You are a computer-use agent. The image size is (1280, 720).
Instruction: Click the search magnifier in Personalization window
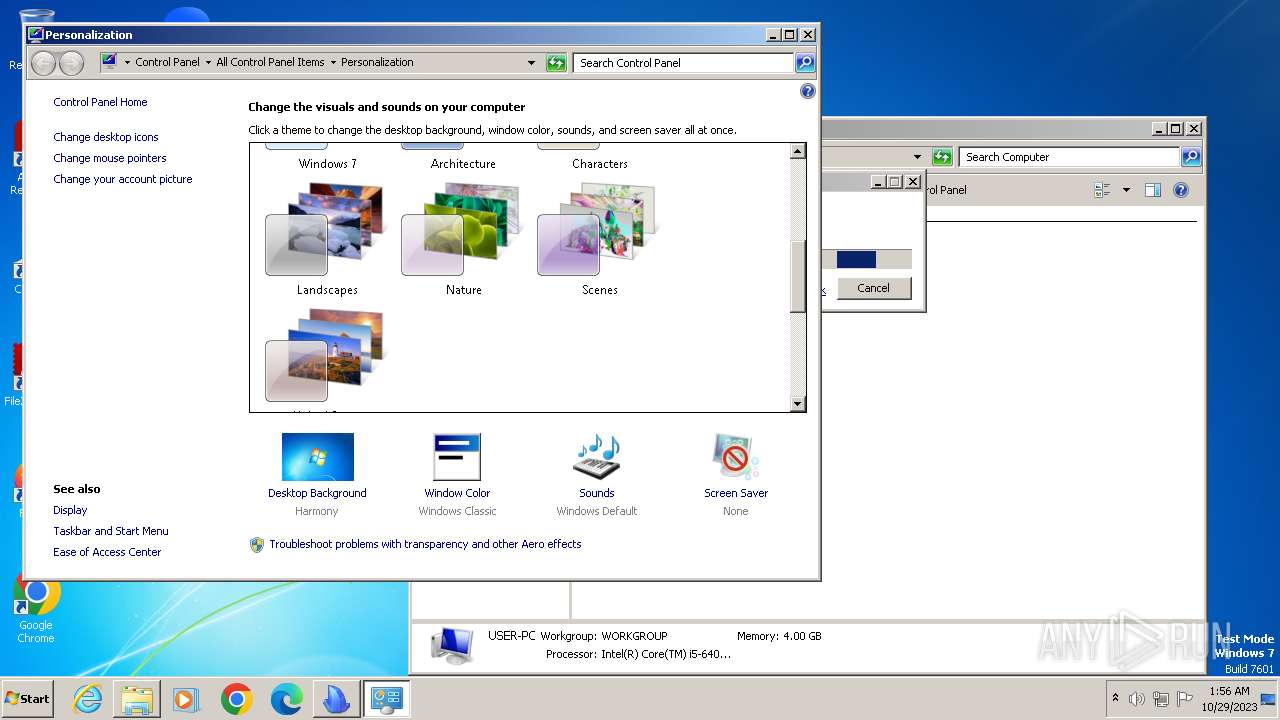805,62
